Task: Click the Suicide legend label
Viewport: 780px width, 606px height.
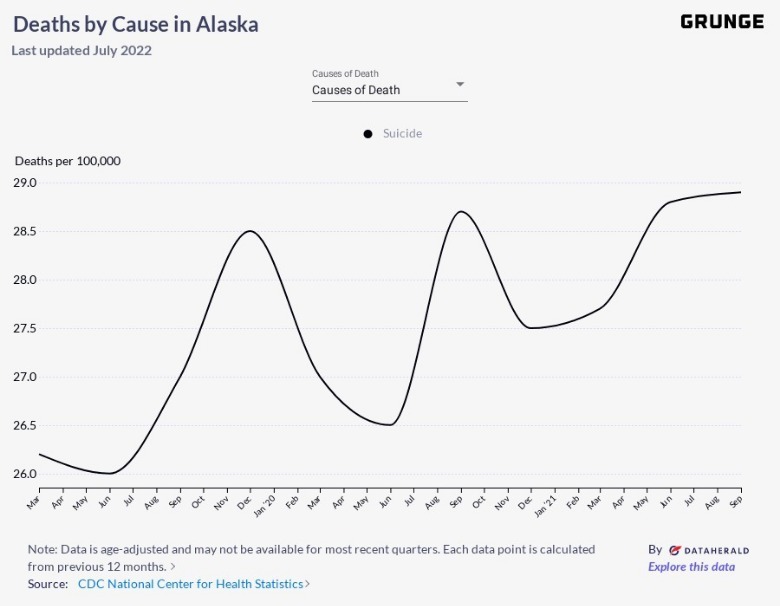Action: pyautogui.click(x=402, y=134)
